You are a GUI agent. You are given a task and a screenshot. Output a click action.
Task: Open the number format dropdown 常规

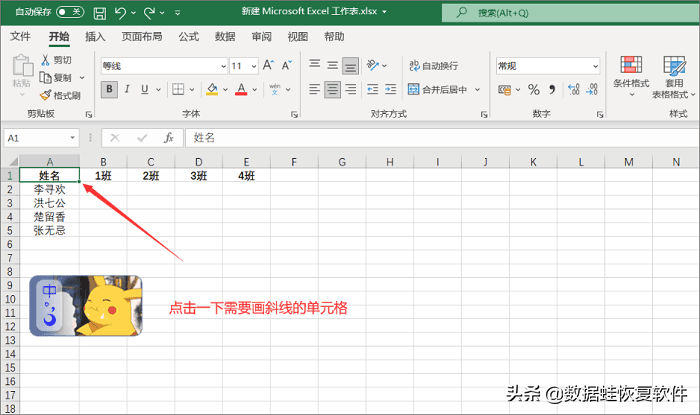(x=595, y=66)
